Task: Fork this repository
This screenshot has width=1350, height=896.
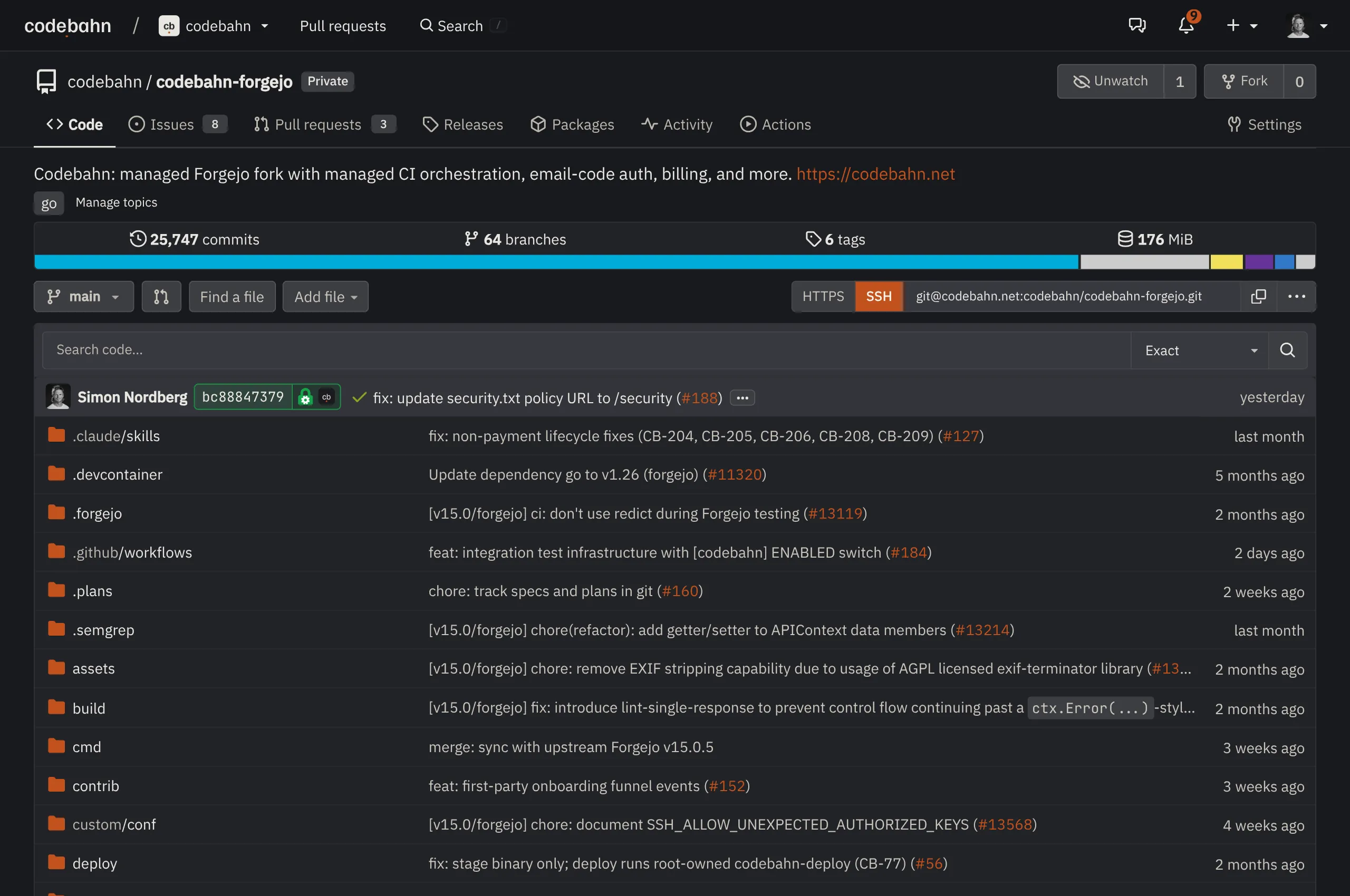Action: tap(1244, 81)
